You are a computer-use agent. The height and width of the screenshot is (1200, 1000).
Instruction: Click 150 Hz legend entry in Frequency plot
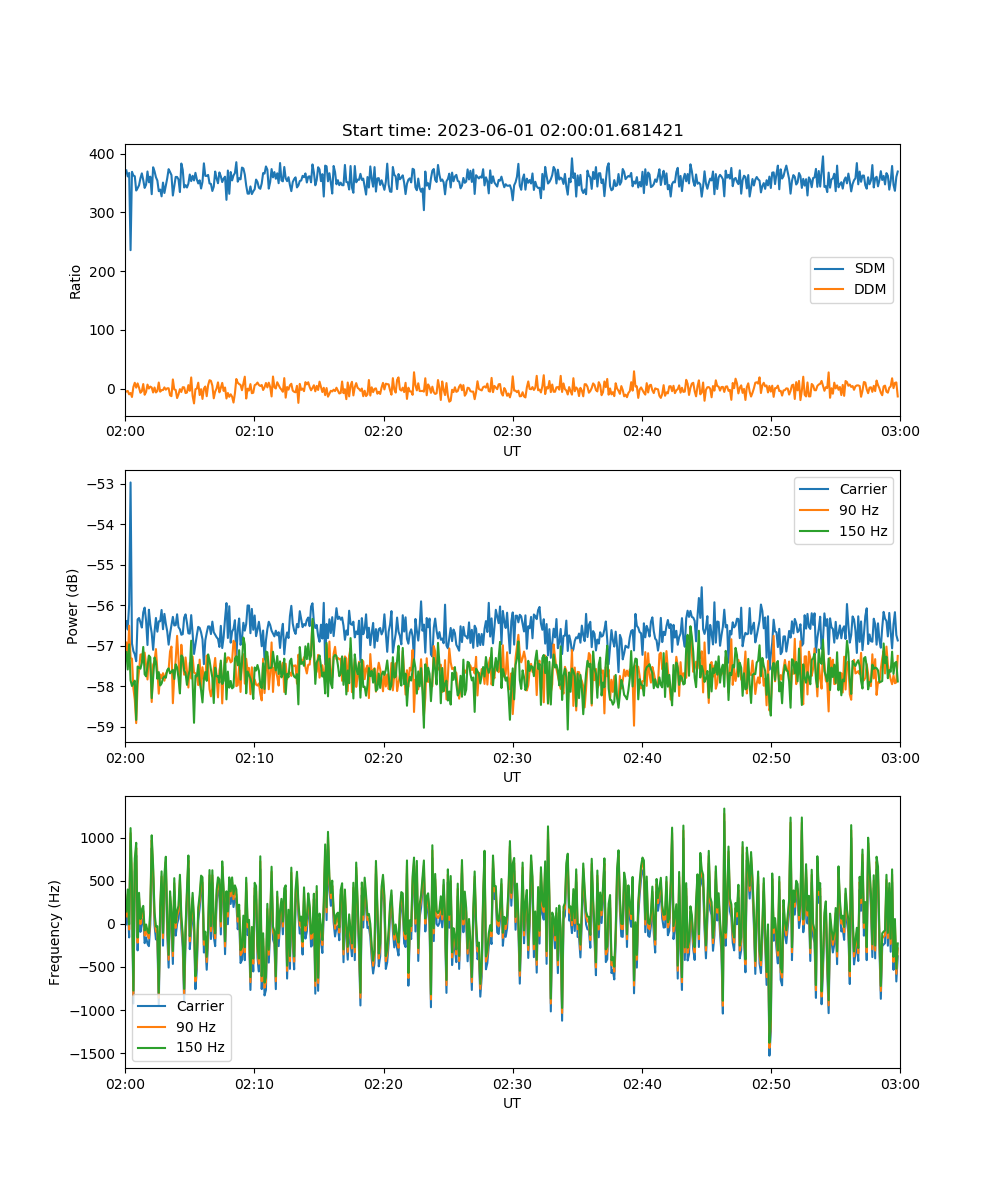(200, 1048)
